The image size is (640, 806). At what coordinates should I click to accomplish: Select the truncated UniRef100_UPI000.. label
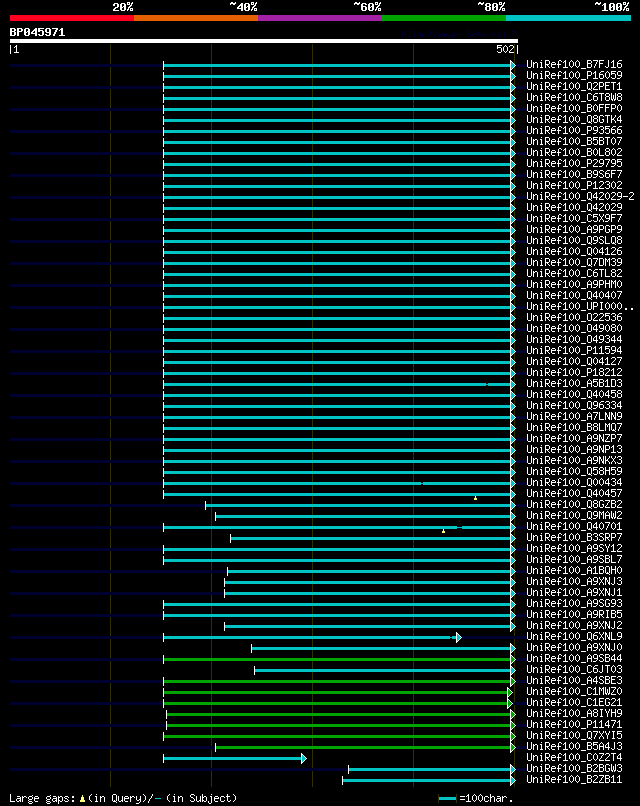click(580, 306)
